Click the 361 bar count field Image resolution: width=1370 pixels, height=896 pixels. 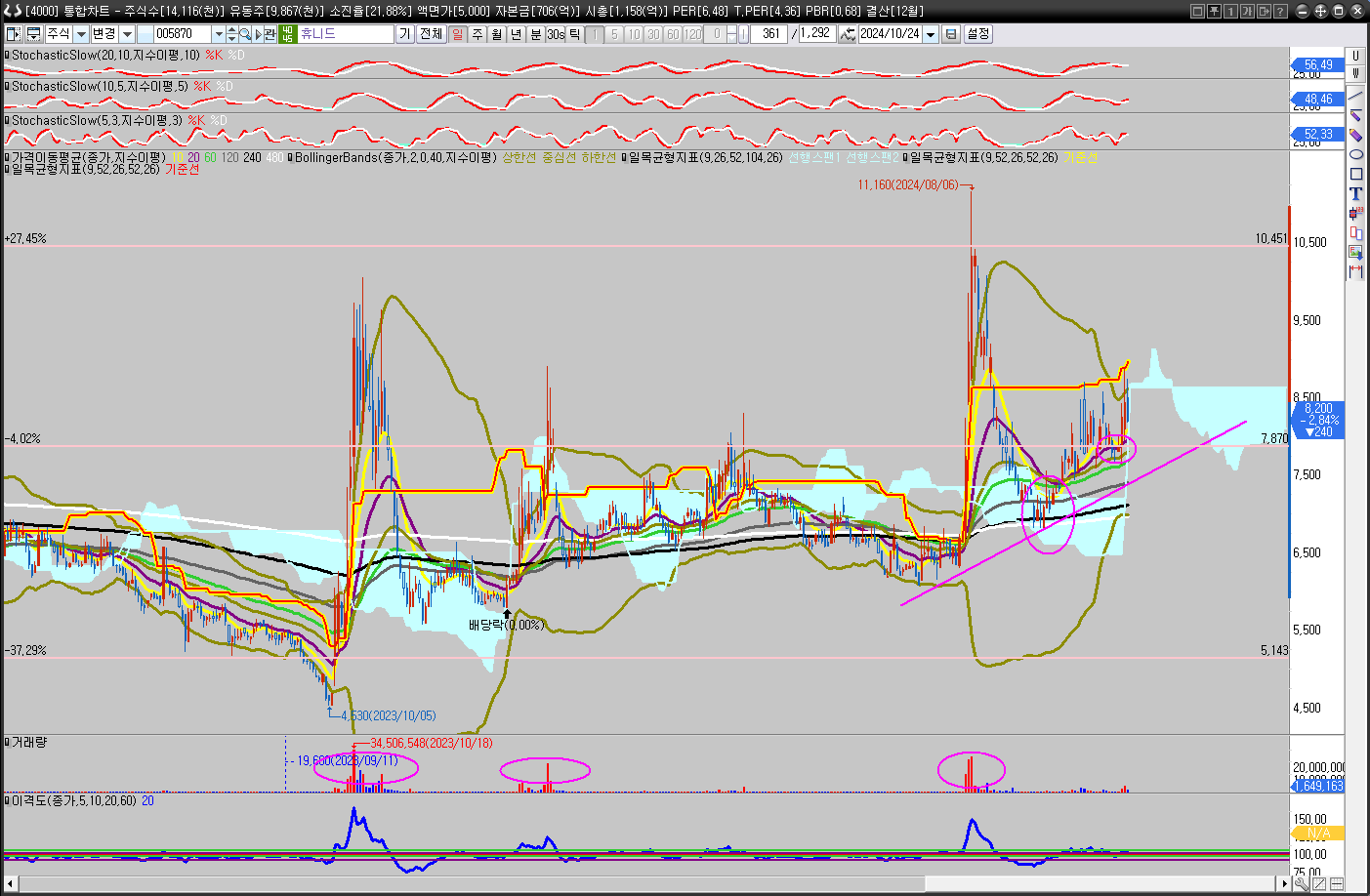(x=768, y=34)
